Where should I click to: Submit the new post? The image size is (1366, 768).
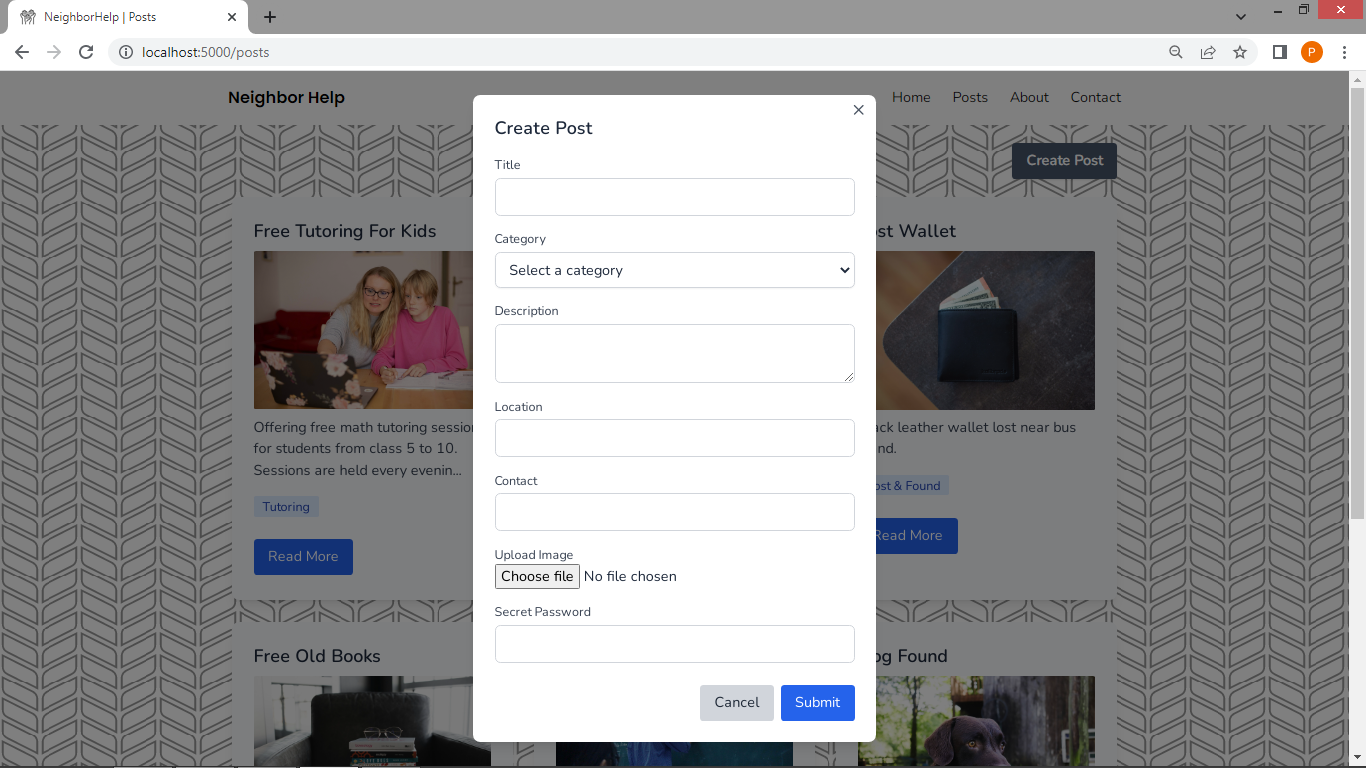818,703
